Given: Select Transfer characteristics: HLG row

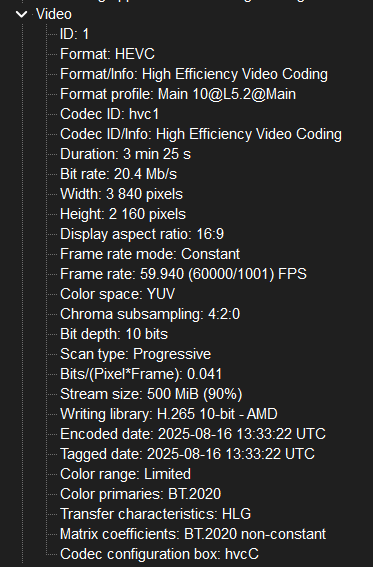Looking at the screenshot, I should pyautogui.click(x=155, y=514).
